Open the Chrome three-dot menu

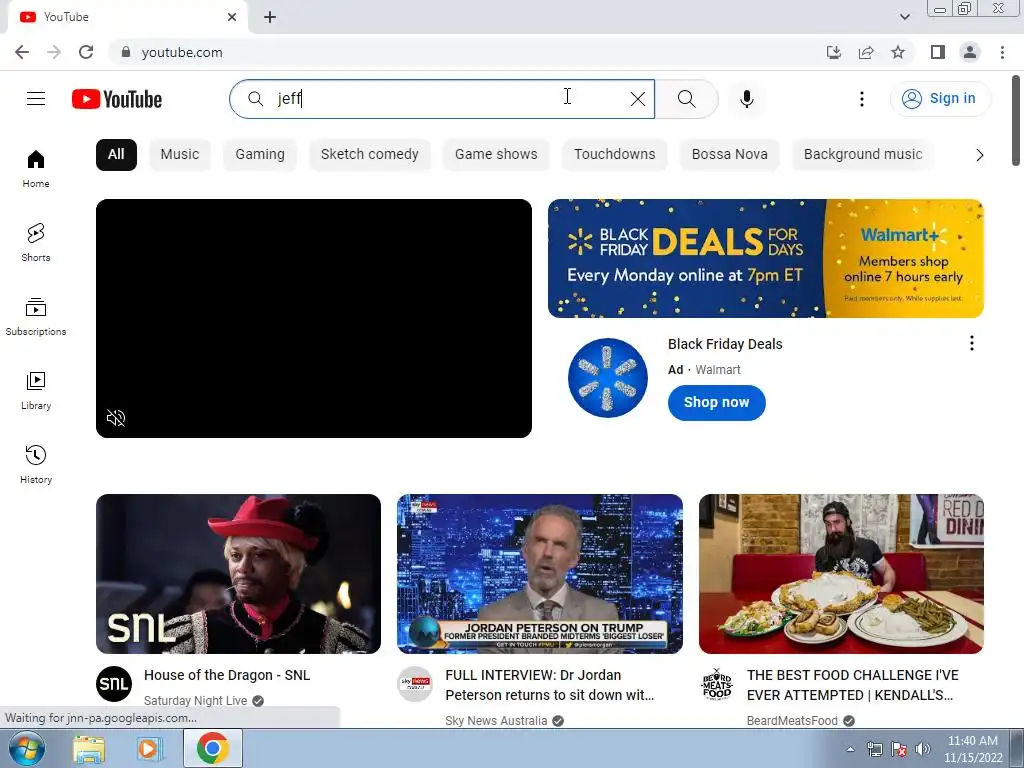pyautogui.click(x=1002, y=52)
